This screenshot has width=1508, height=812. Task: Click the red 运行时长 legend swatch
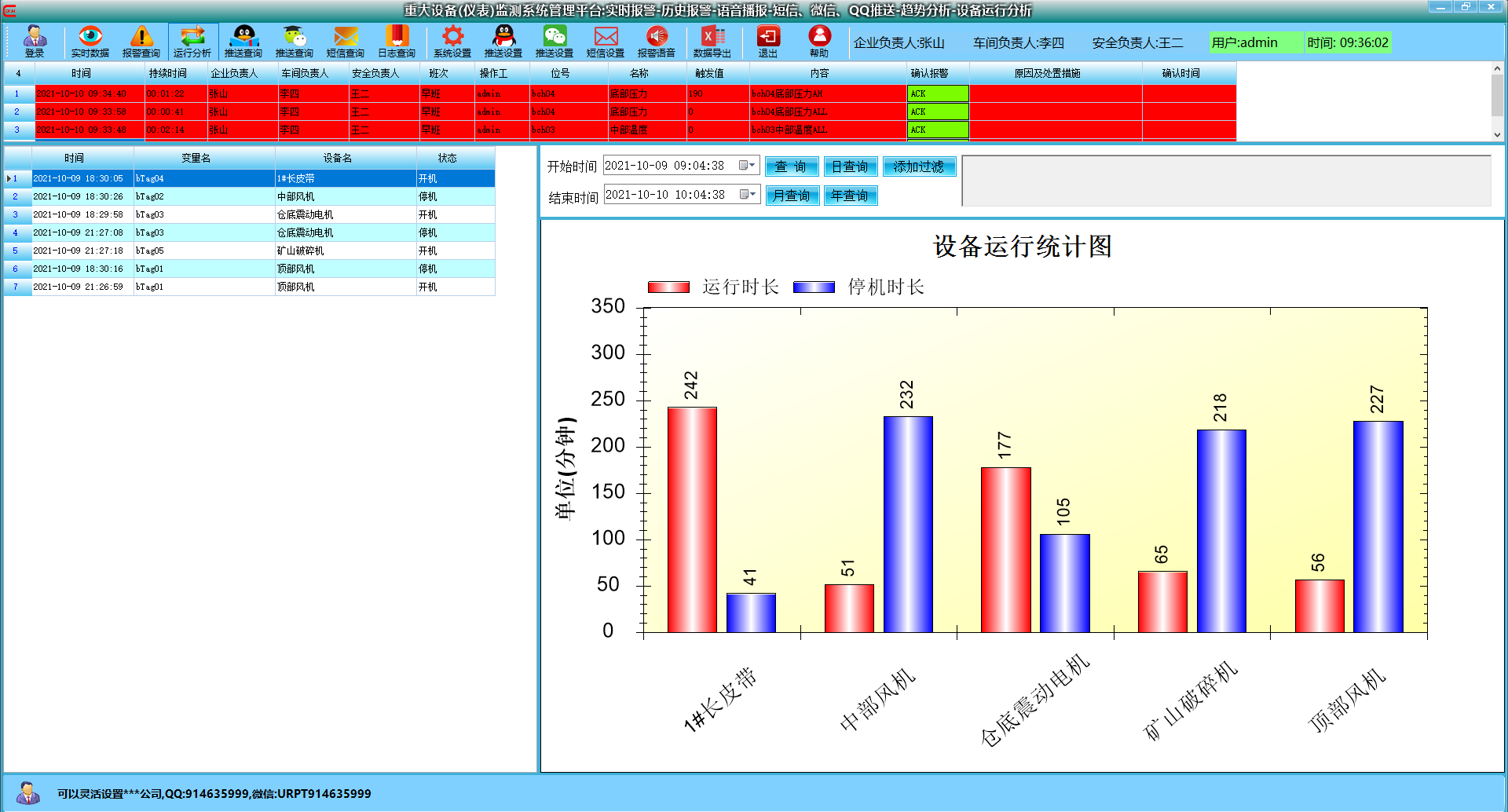coord(668,287)
